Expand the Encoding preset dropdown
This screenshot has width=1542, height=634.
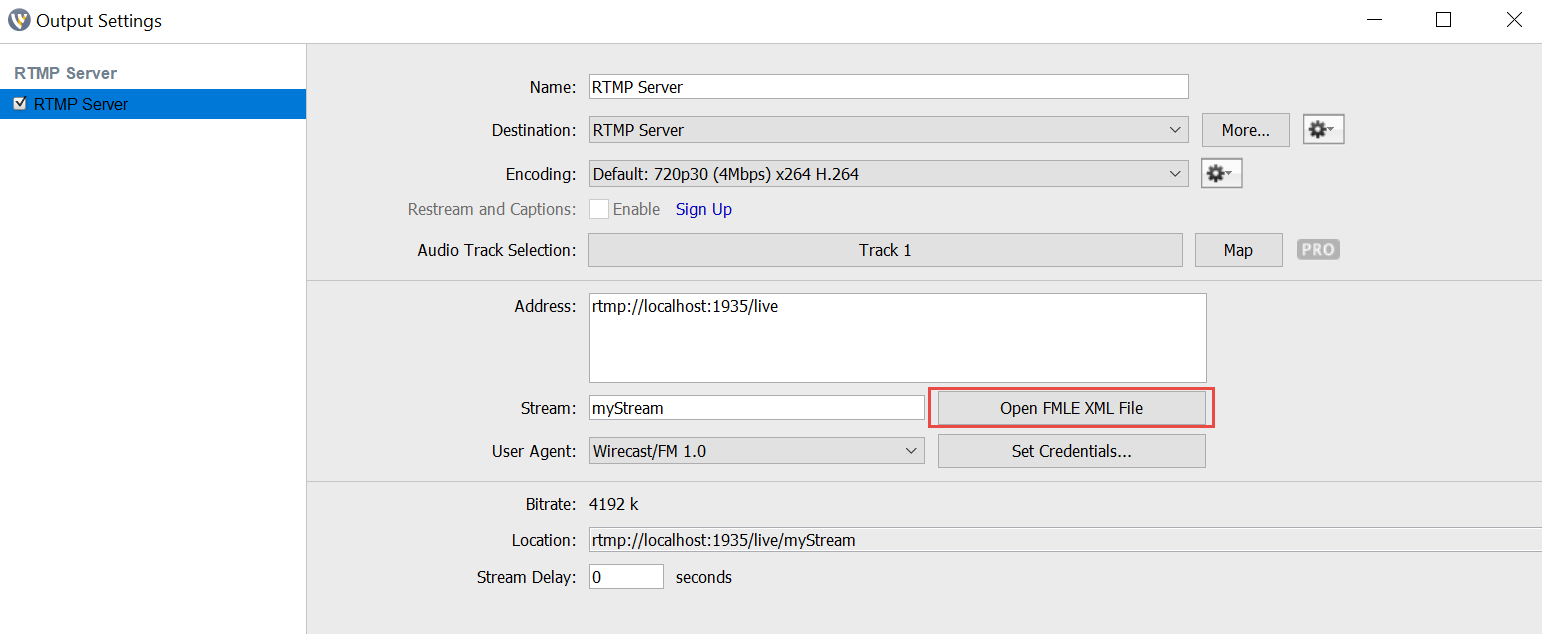click(x=888, y=174)
